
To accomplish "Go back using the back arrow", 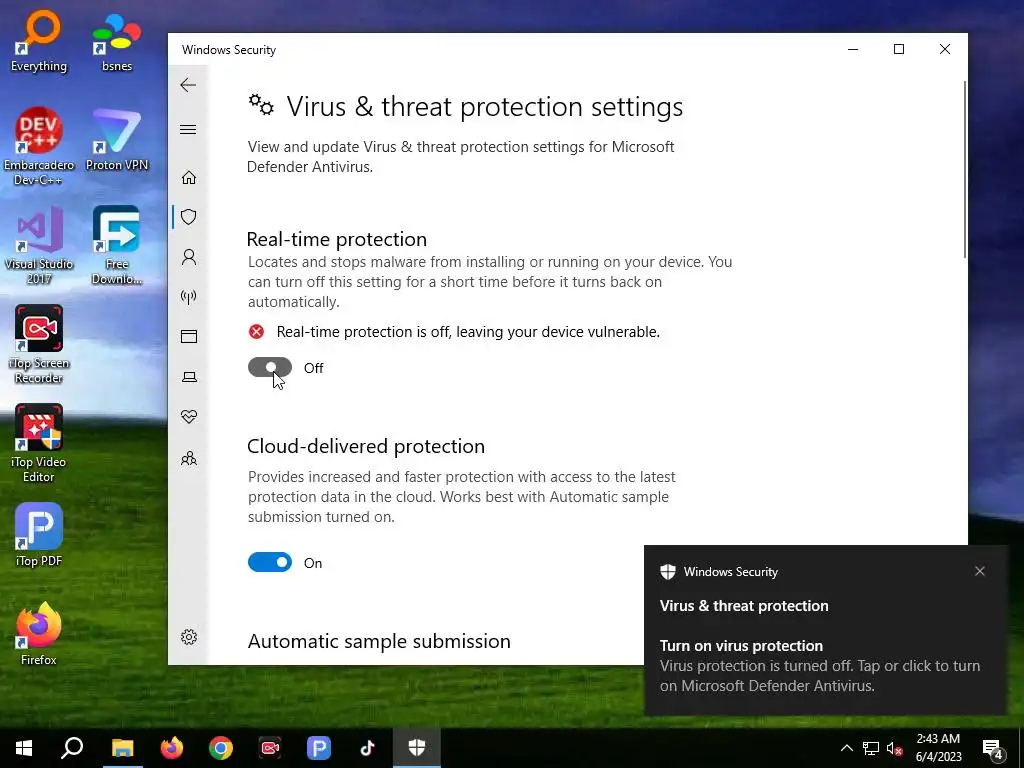I will tap(188, 85).
